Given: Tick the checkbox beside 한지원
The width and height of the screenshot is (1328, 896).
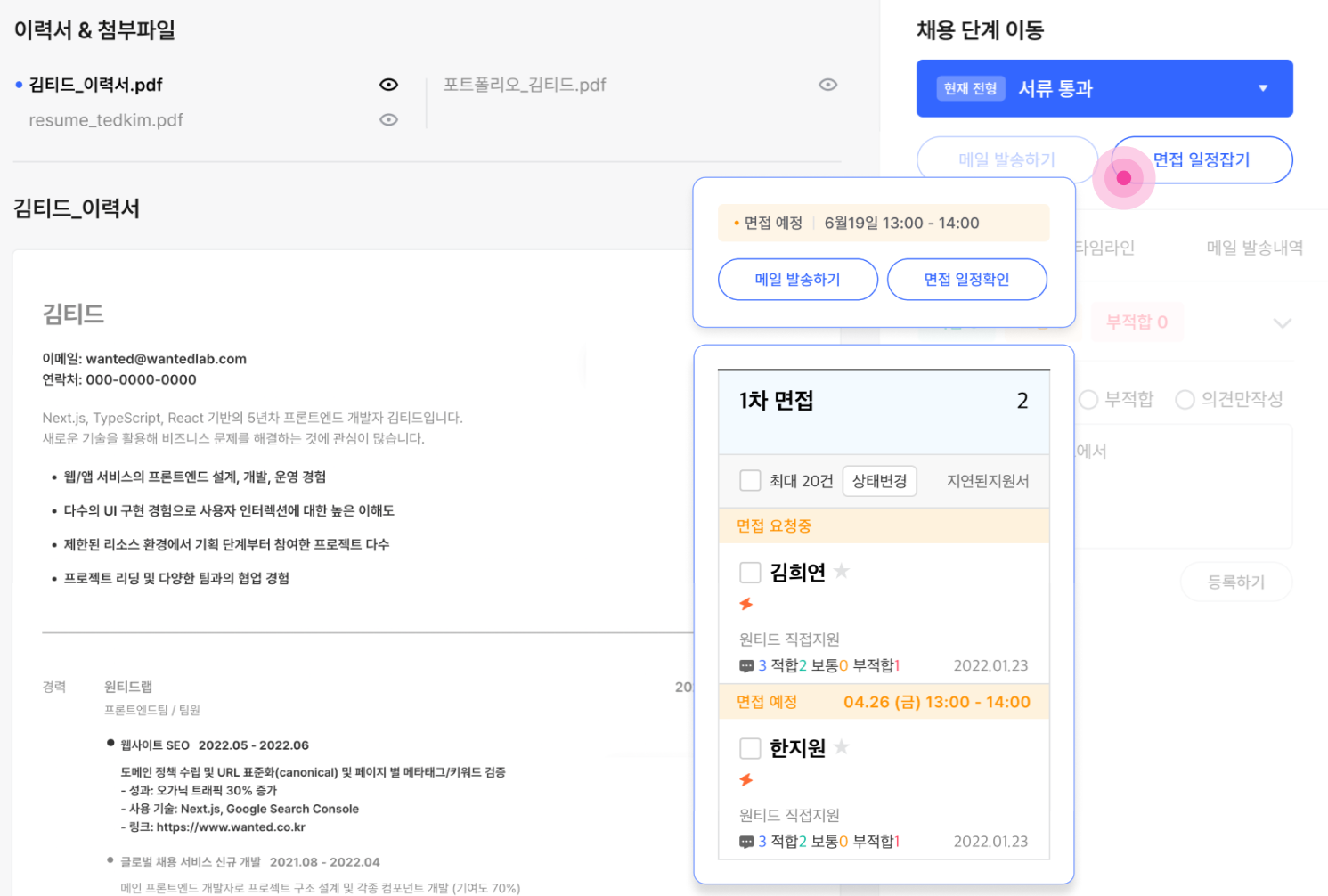Looking at the screenshot, I should click(750, 748).
